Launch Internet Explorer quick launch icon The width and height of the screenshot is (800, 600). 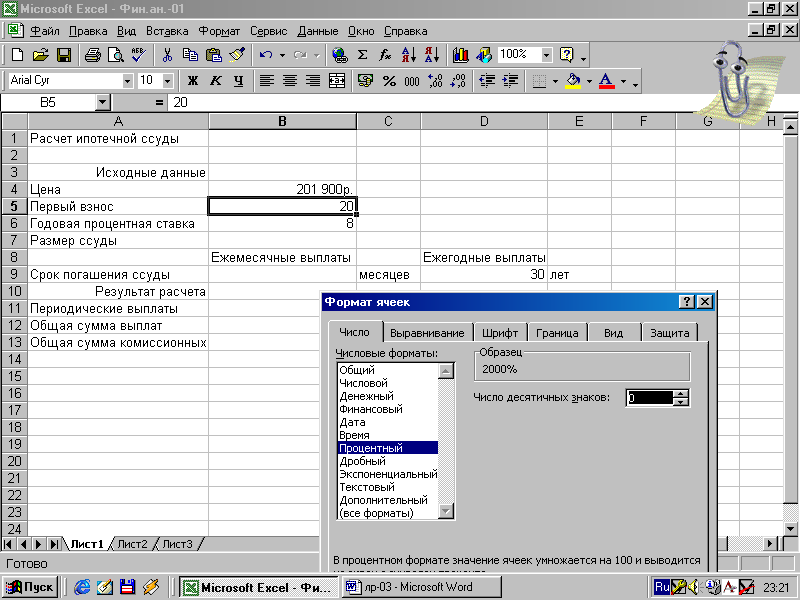coord(82,587)
